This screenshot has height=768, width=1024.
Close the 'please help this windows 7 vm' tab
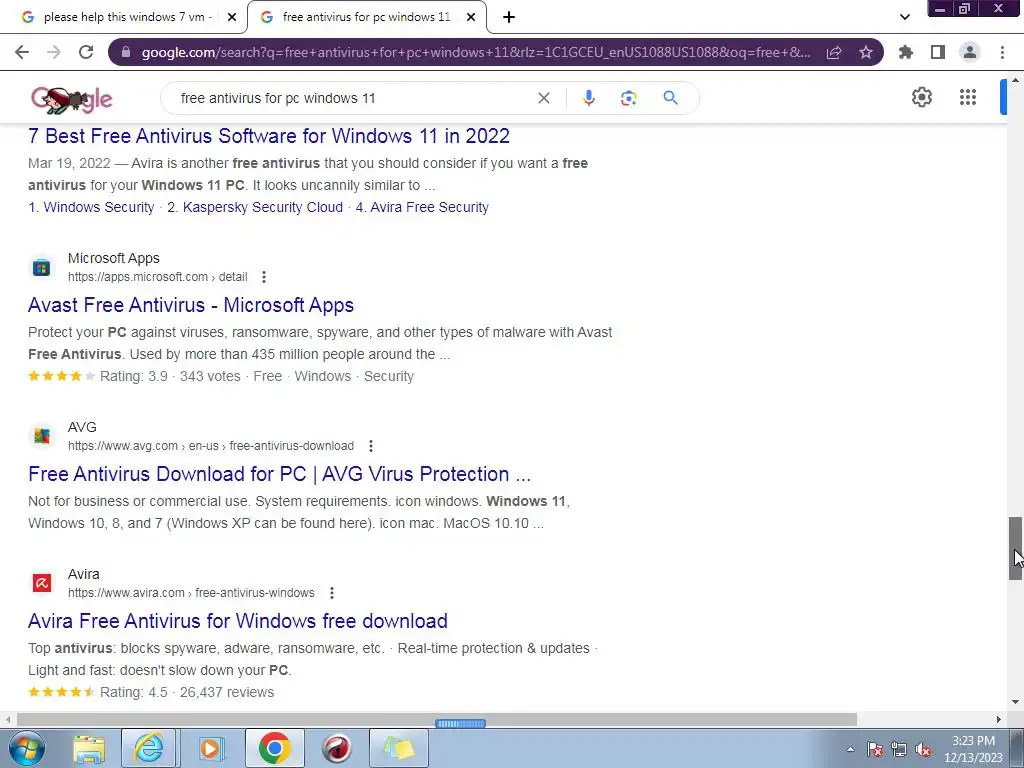point(232,18)
